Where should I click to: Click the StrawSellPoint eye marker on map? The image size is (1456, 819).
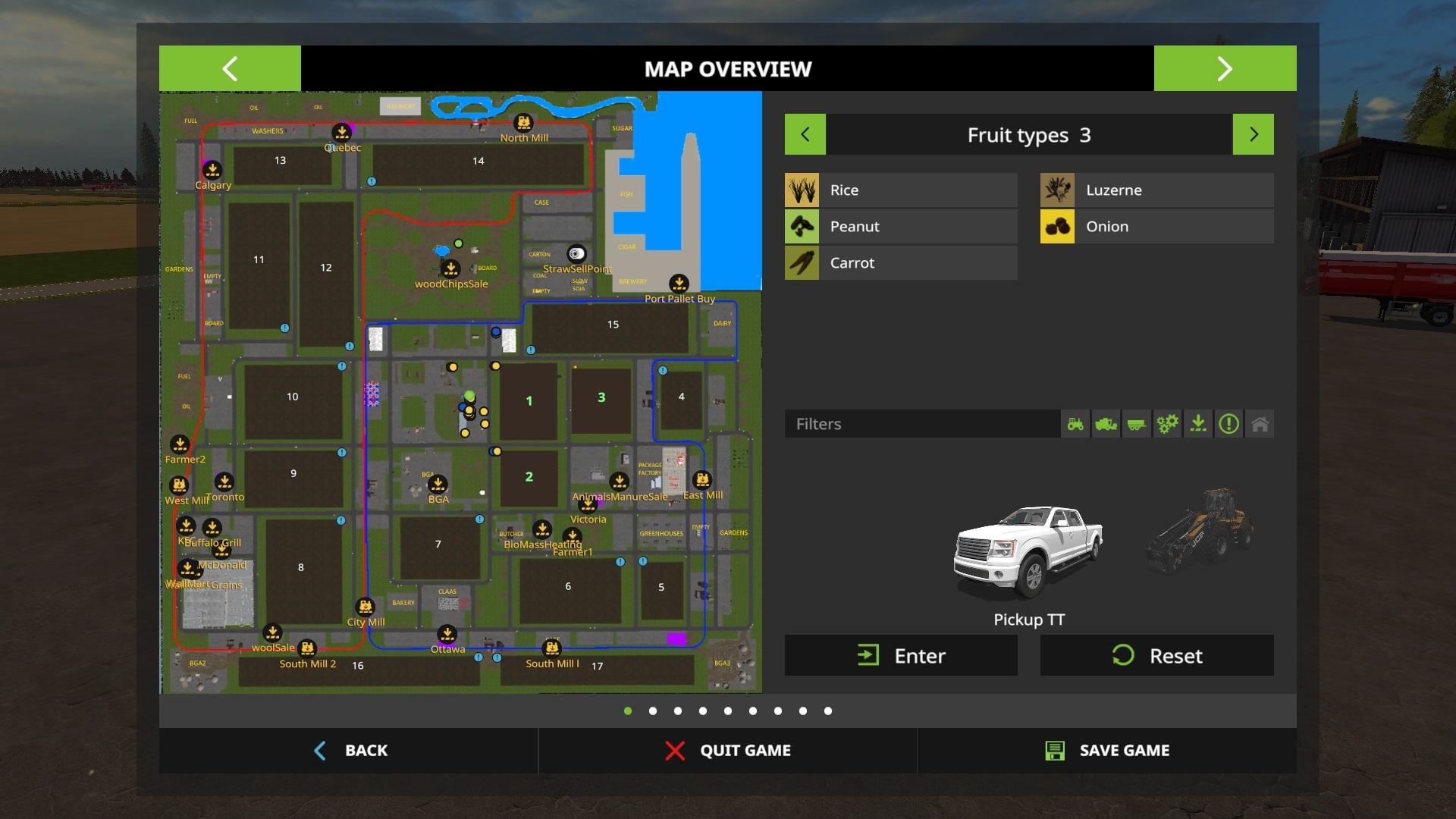(x=576, y=253)
